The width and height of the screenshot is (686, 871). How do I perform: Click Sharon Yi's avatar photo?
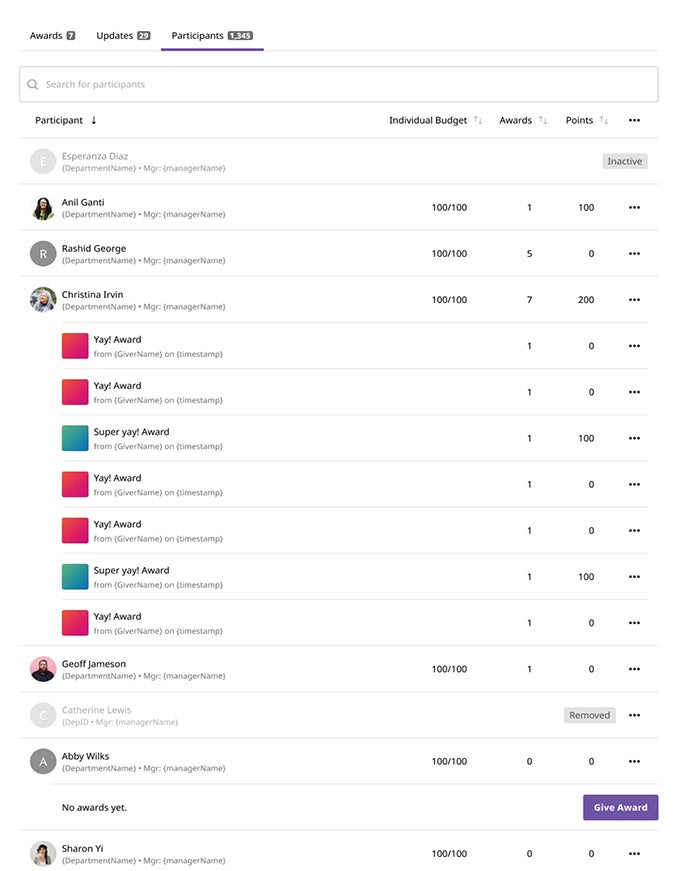pyautogui.click(x=43, y=853)
